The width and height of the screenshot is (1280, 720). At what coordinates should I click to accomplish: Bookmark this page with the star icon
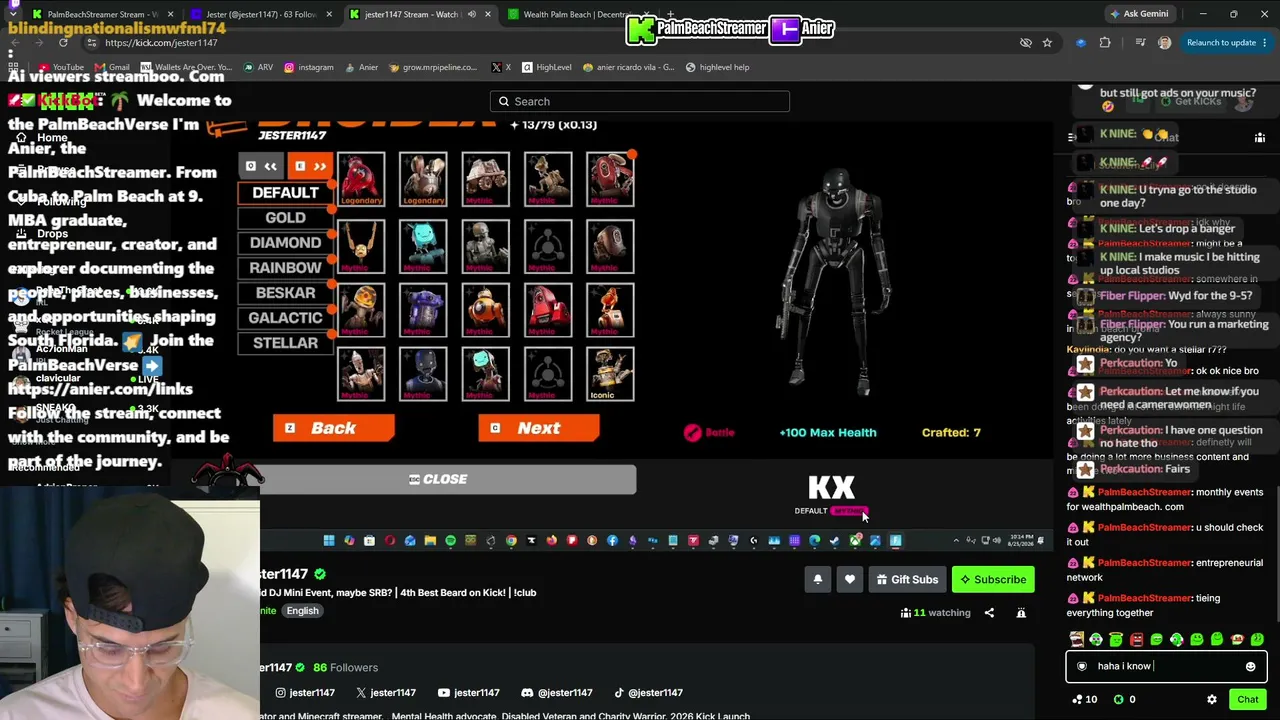(x=1047, y=43)
